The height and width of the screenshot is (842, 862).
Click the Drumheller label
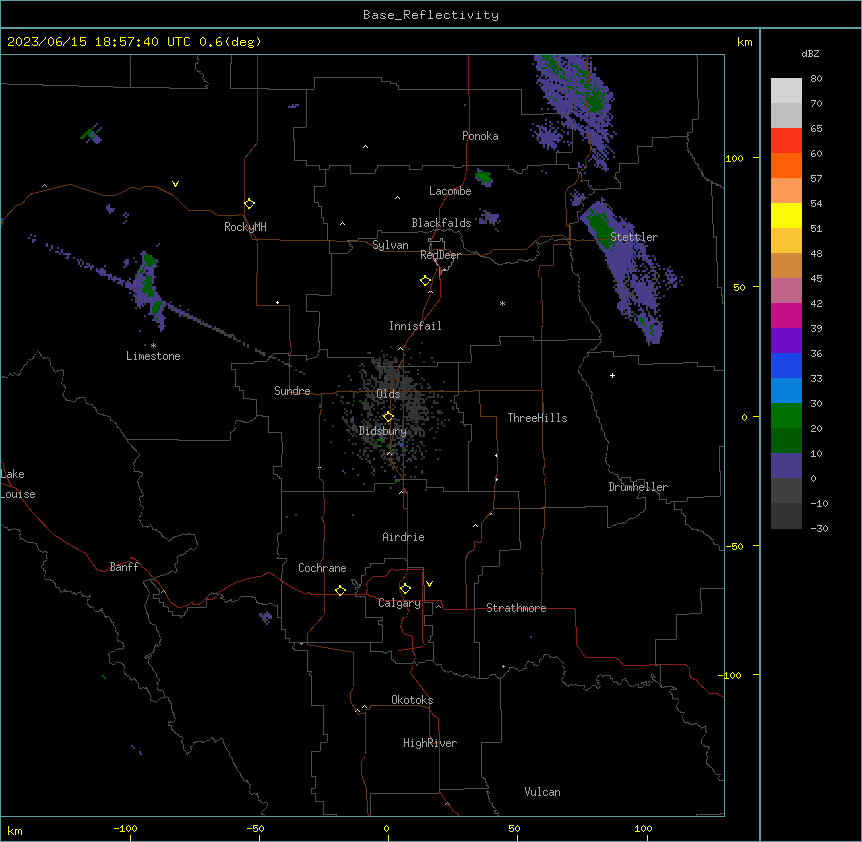pos(638,487)
